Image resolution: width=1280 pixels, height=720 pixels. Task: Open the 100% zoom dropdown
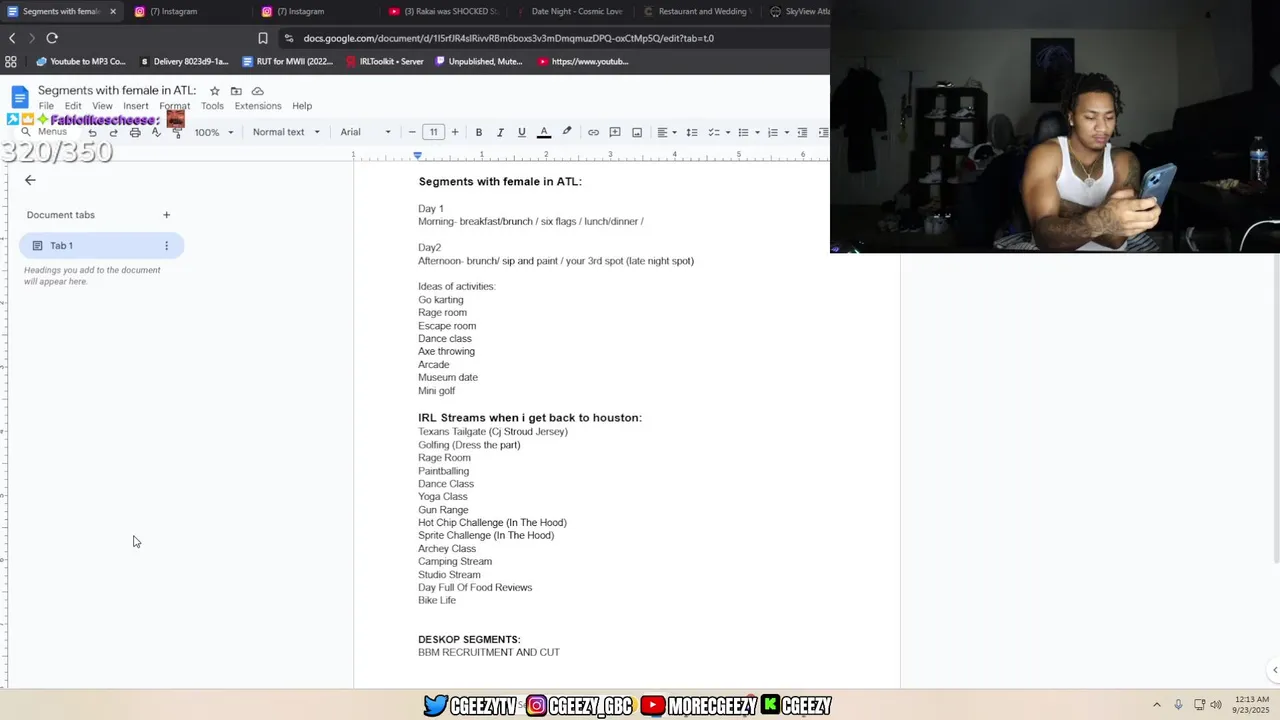click(214, 132)
